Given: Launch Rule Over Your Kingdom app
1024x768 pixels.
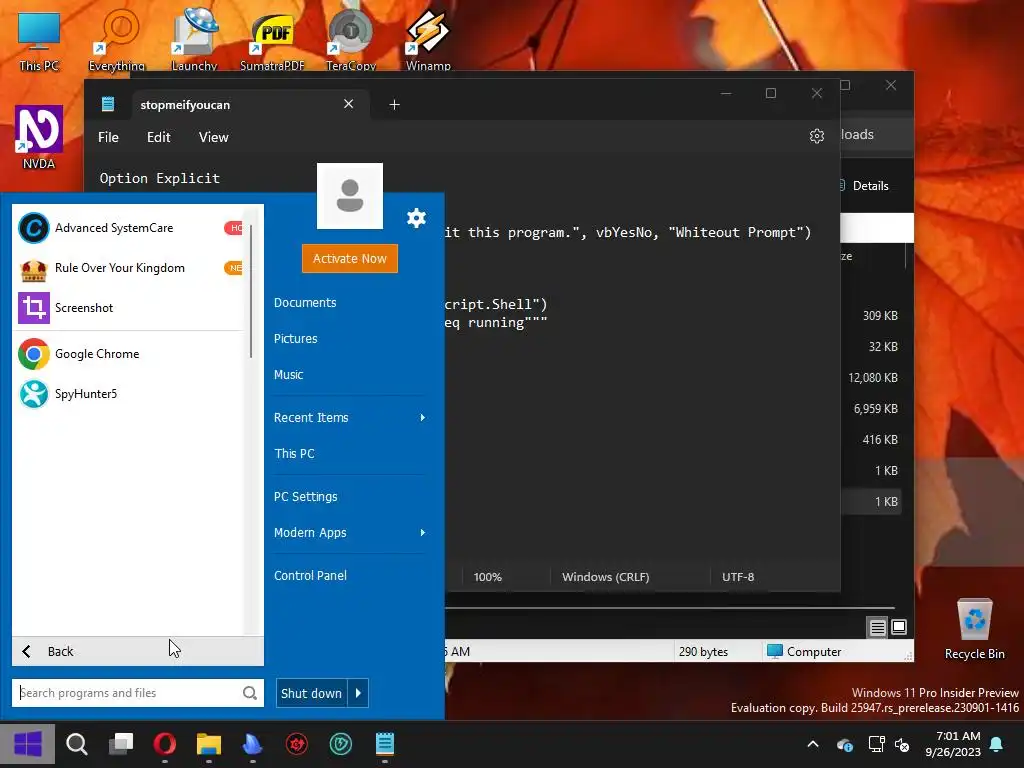Looking at the screenshot, I should coord(129,268).
